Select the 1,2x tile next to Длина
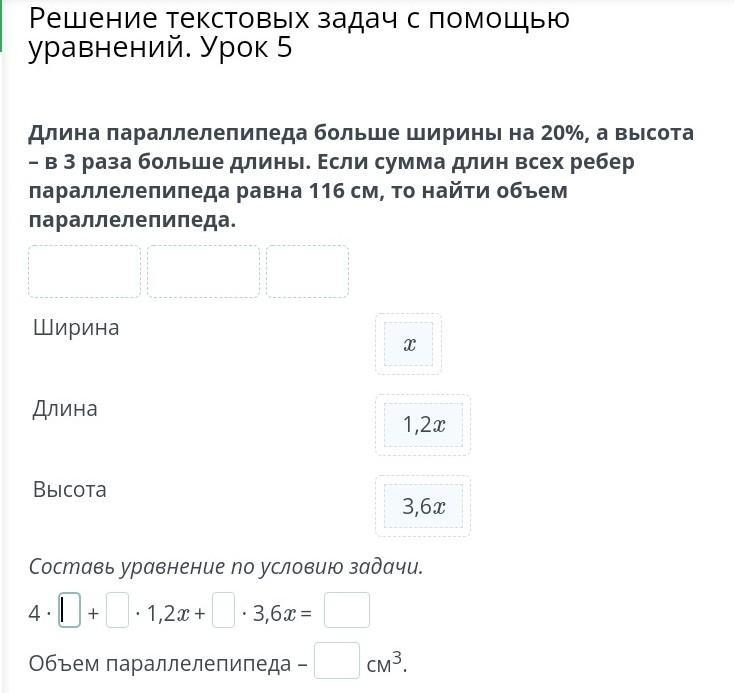The height and width of the screenshot is (693, 735). (423, 425)
